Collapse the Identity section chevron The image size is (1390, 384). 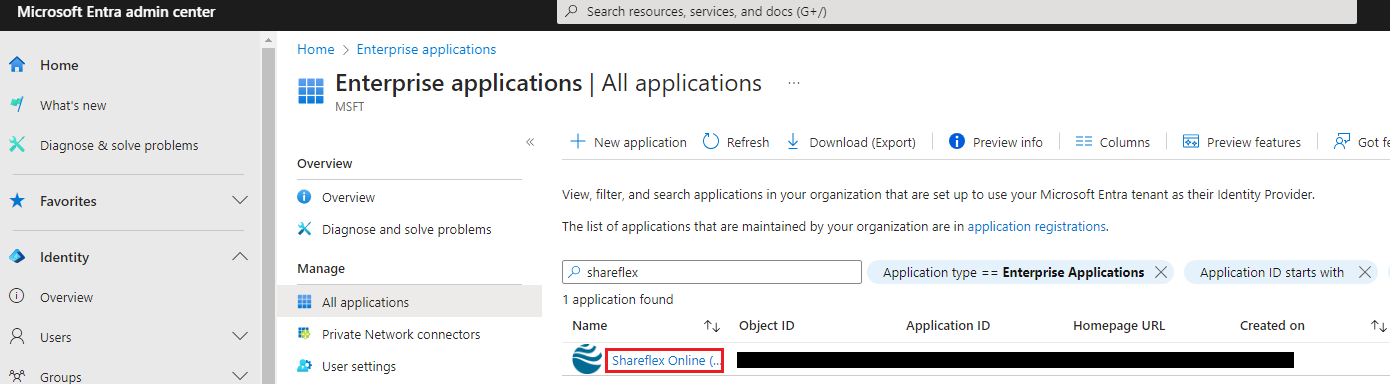pos(240,257)
